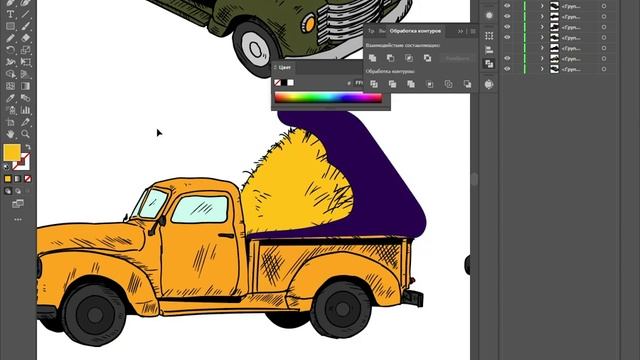Image resolution: width=640 pixels, height=360 pixels.
Task: Select the Mesh tool
Action: [11, 86]
